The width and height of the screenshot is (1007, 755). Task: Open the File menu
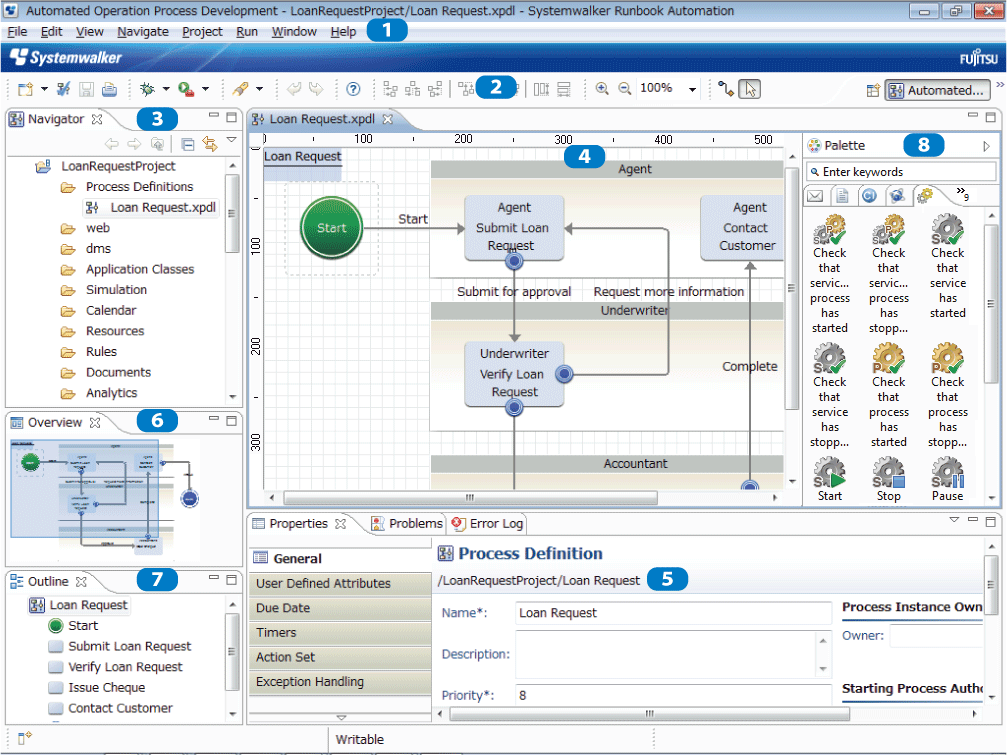pos(17,31)
